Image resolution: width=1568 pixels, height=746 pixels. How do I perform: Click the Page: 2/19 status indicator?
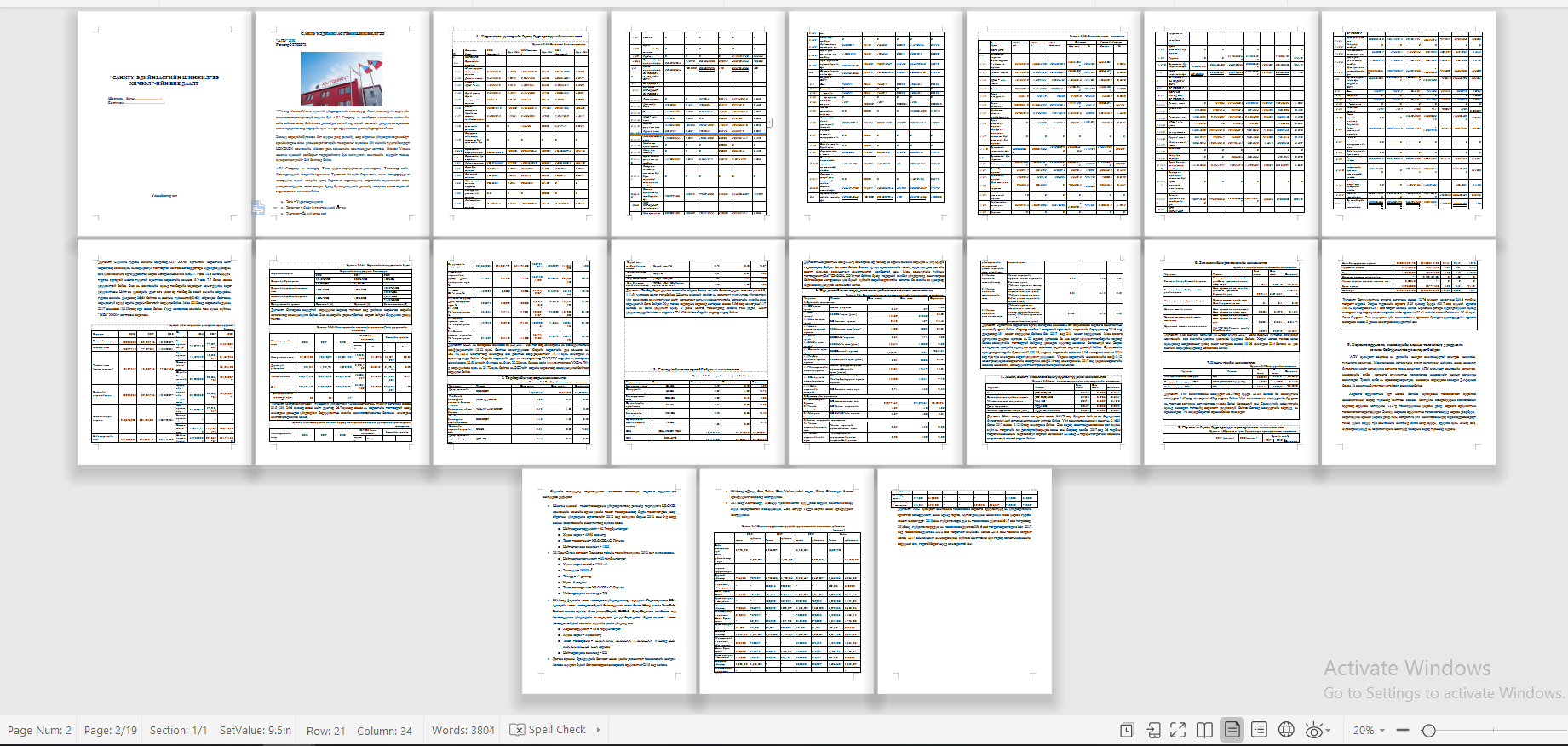tap(110, 730)
